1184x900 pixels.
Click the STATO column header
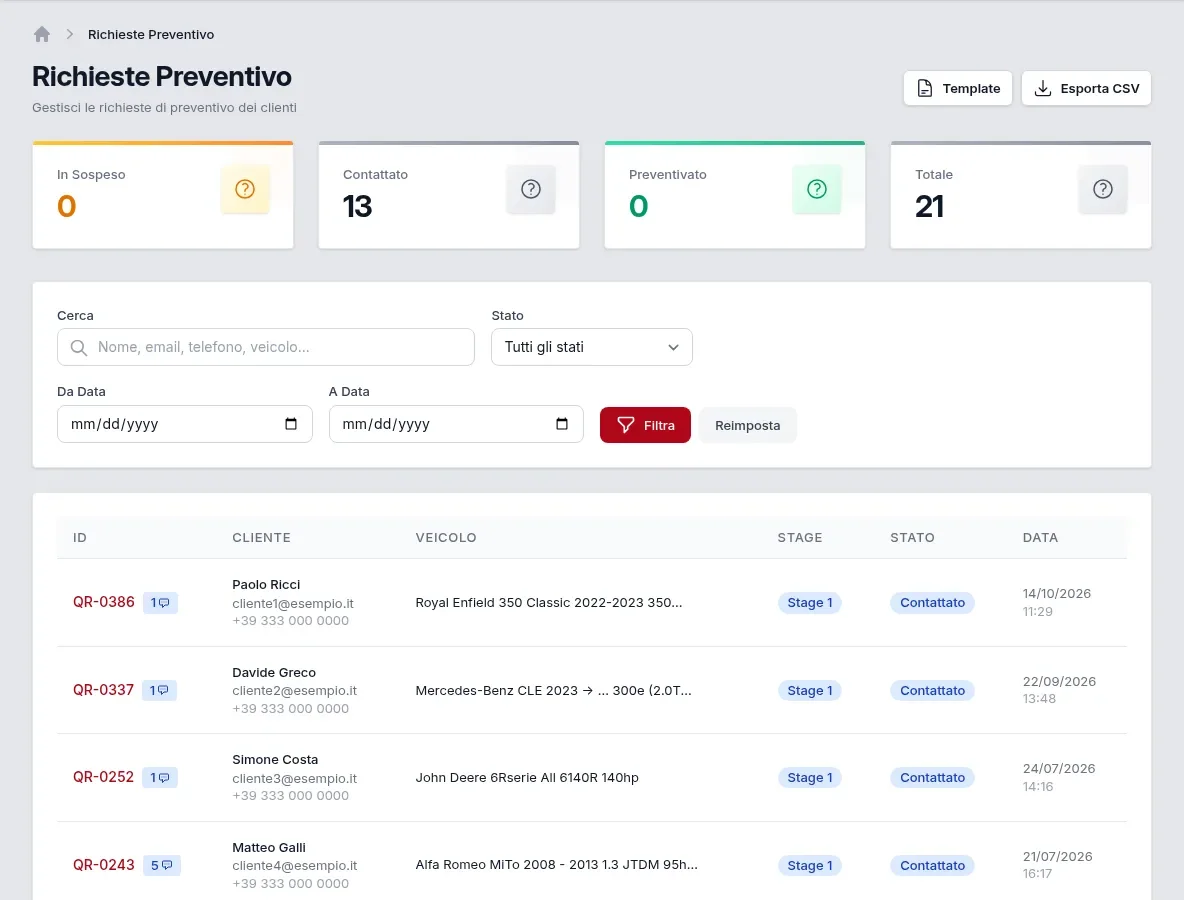912,538
